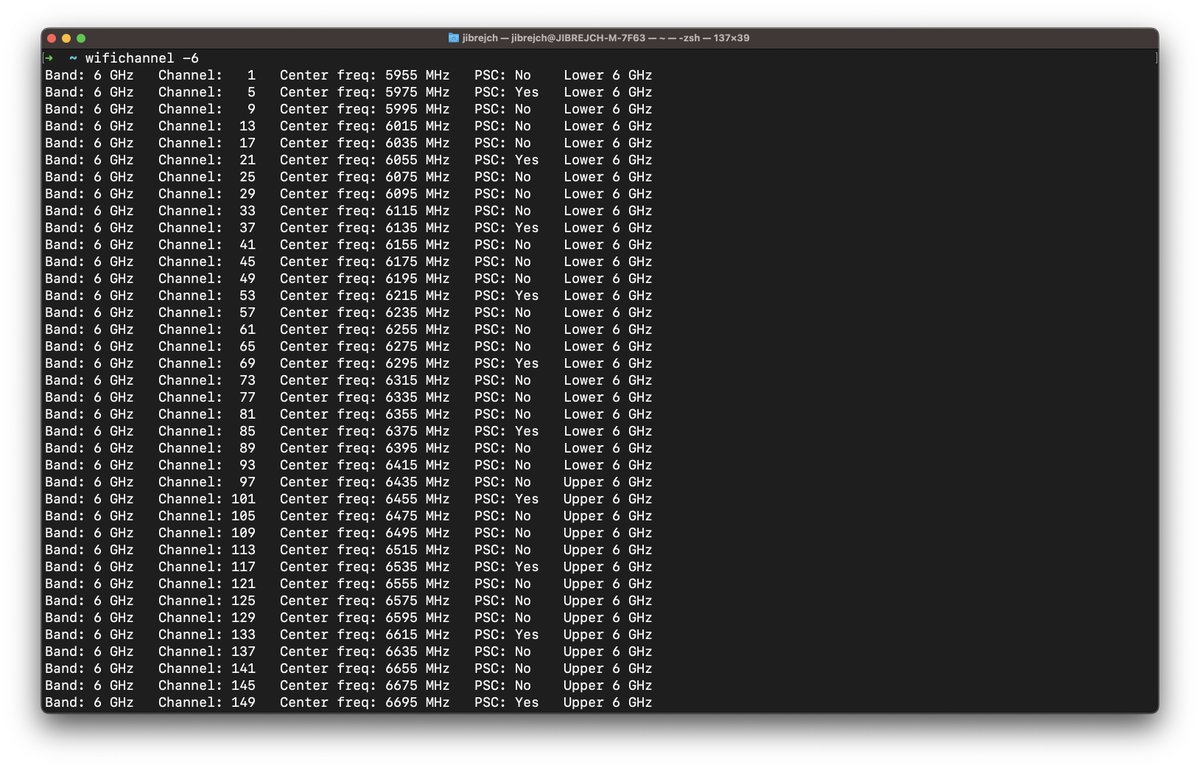This screenshot has width=1200, height=768.
Task: Click the red close window button
Action: pyautogui.click(x=51, y=38)
